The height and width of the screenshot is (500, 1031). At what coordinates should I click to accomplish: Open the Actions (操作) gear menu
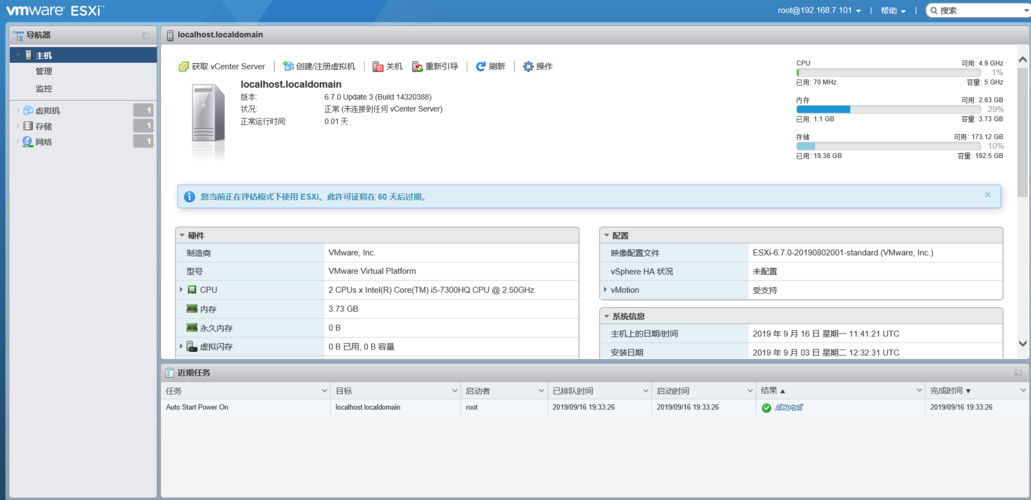(537, 66)
